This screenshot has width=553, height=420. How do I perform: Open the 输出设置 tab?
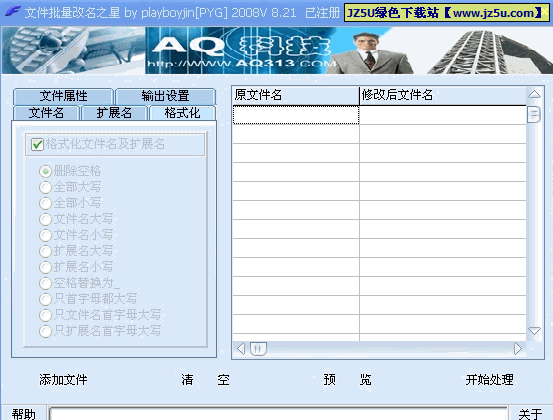point(165,96)
